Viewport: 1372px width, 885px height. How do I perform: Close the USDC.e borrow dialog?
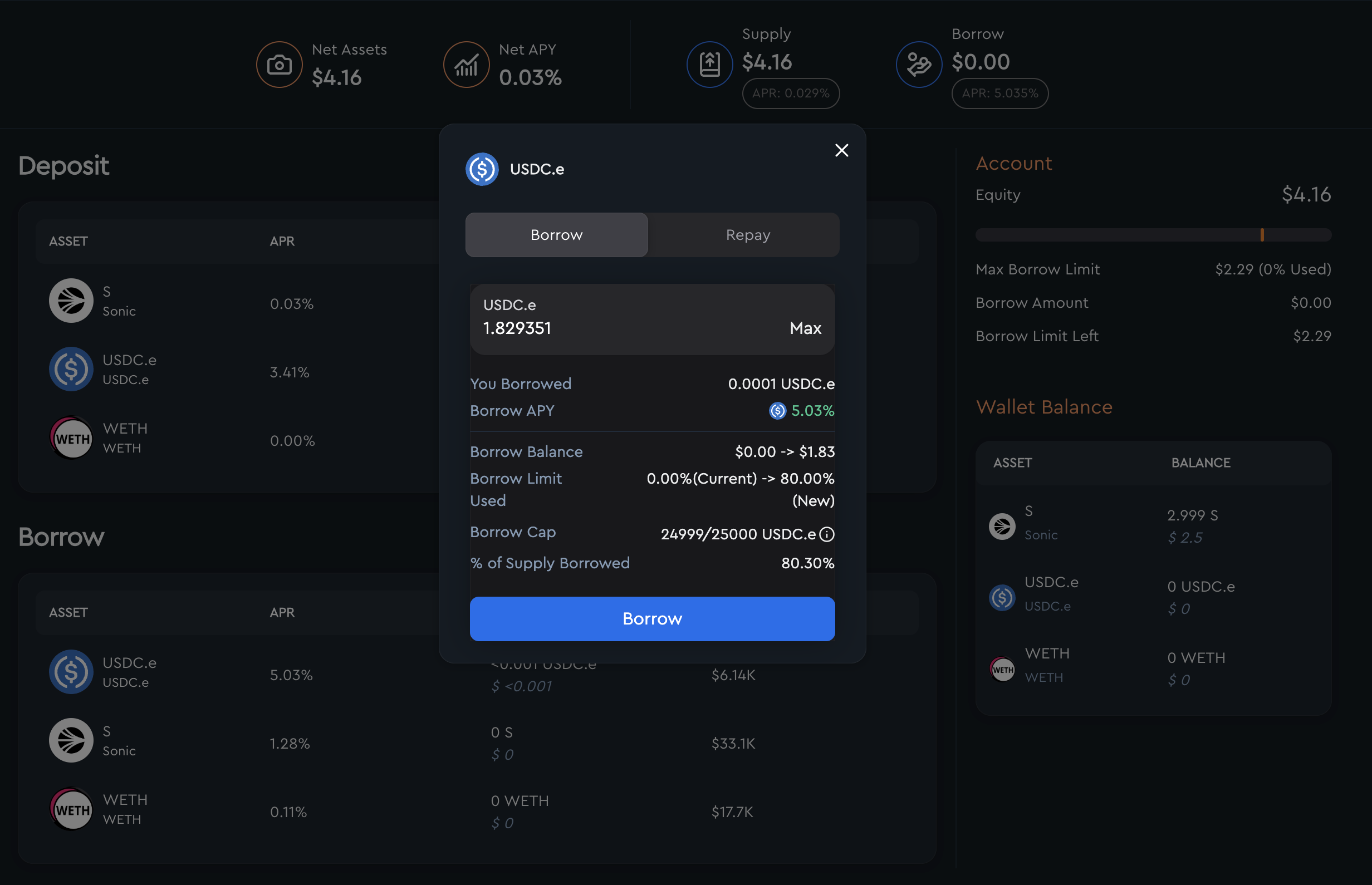[x=841, y=151]
